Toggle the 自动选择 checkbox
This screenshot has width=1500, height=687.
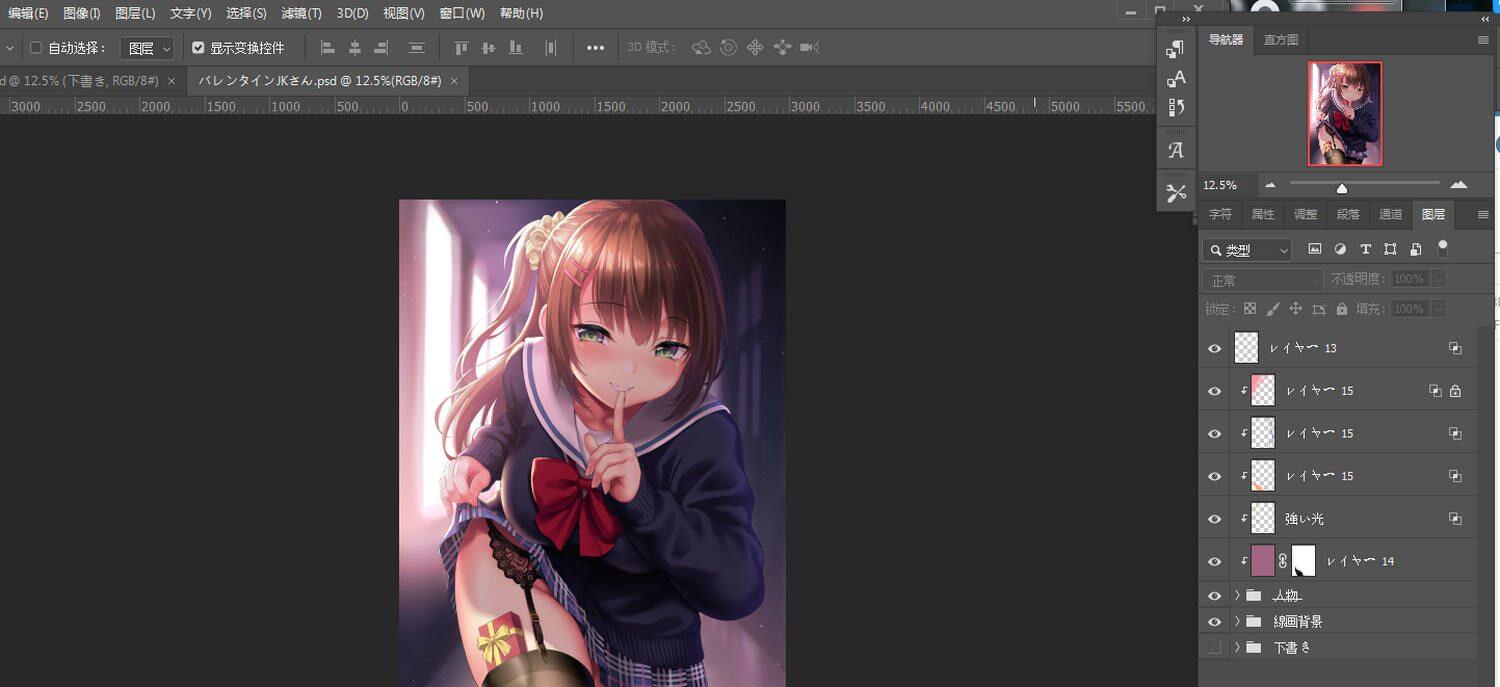(x=36, y=47)
